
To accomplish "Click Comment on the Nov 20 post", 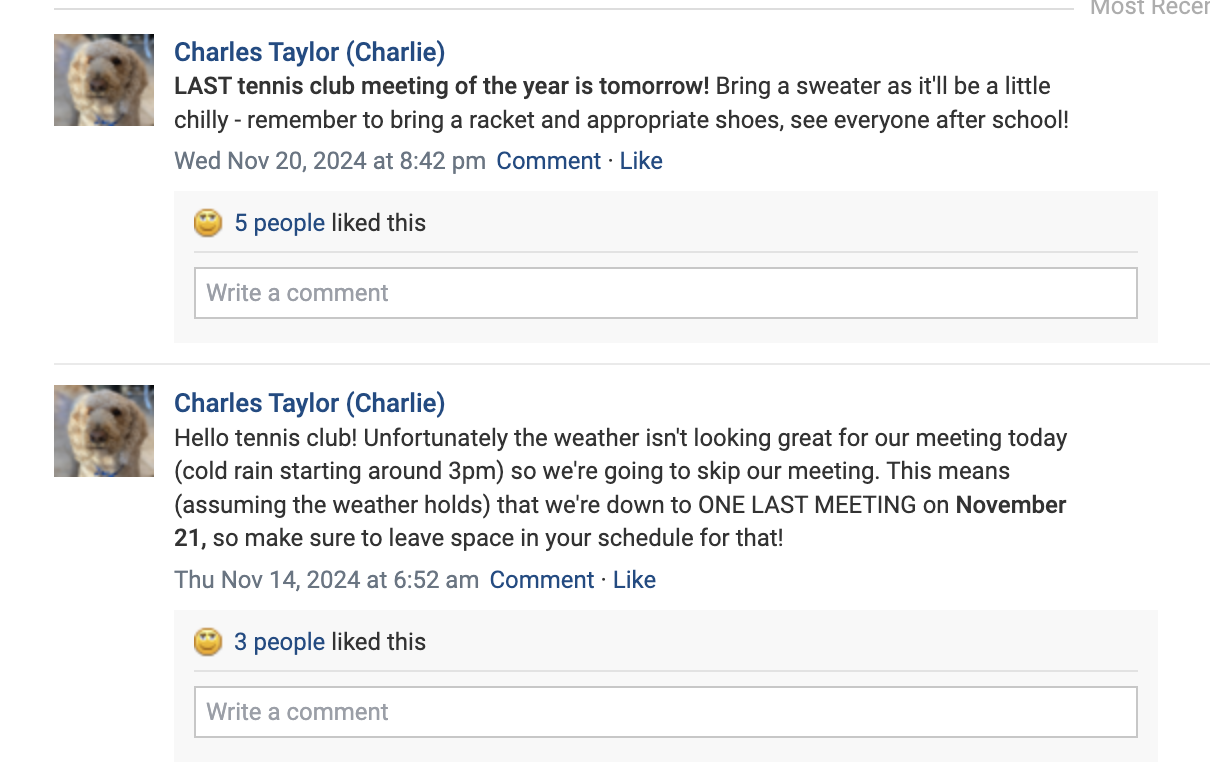I will (548, 161).
